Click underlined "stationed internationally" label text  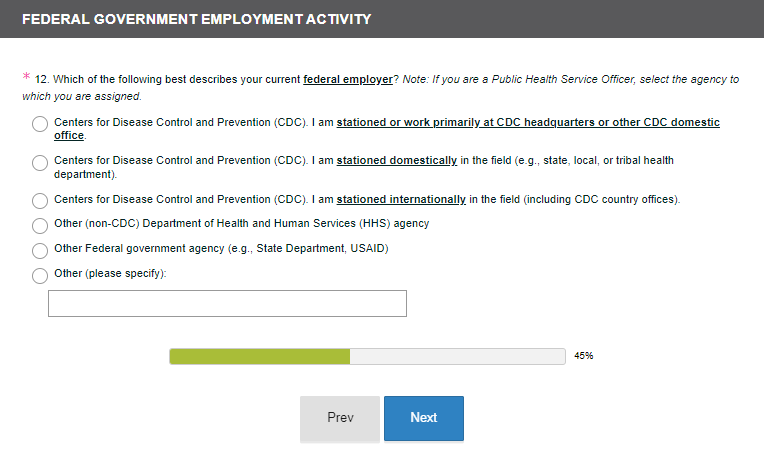point(401,199)
